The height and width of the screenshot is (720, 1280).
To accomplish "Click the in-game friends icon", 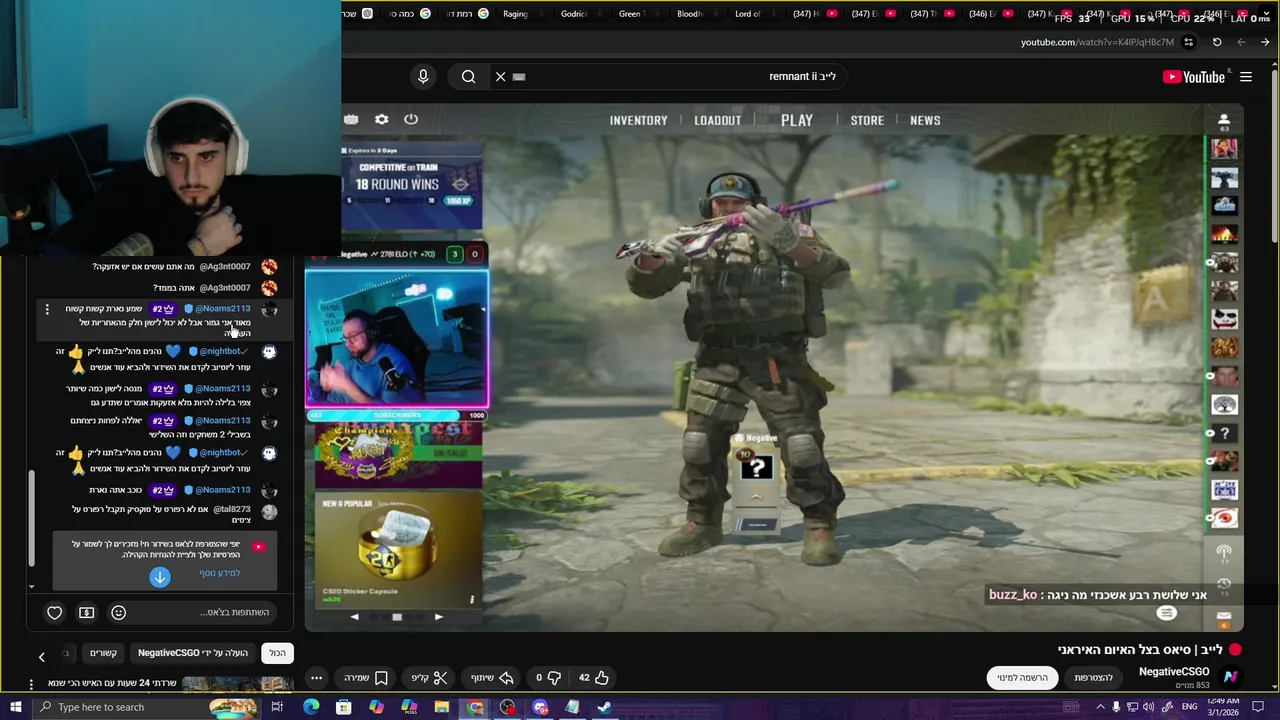I will [x=1224, y=119].
